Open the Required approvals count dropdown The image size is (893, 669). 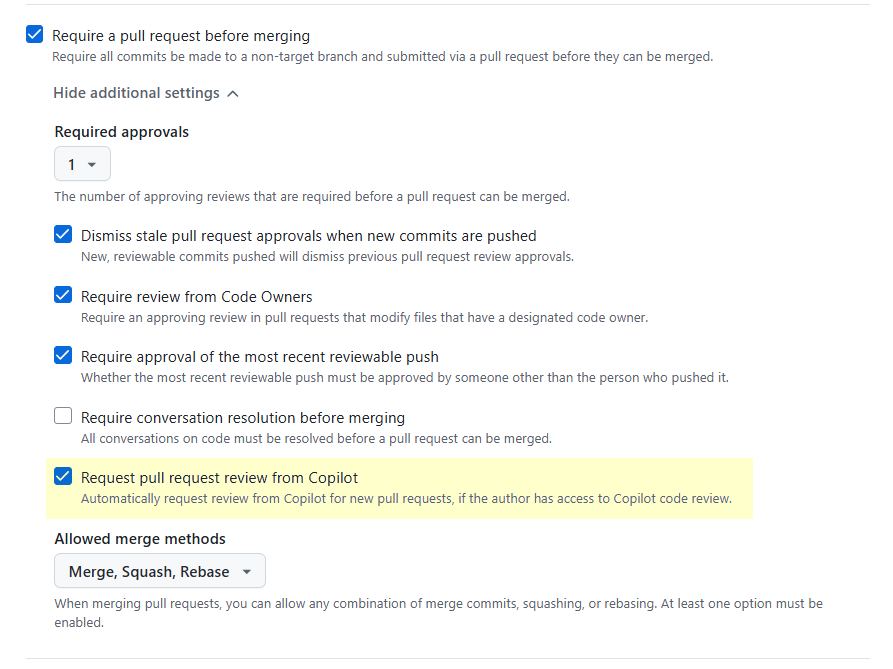[82, 164]
